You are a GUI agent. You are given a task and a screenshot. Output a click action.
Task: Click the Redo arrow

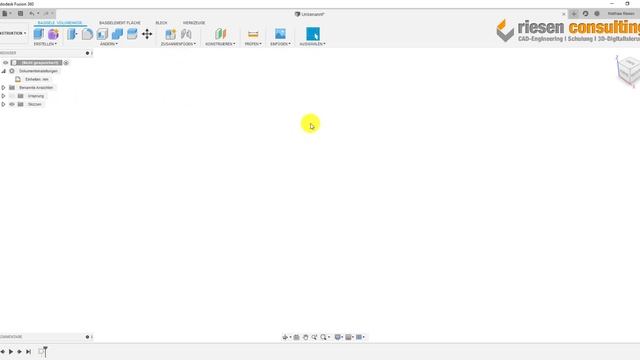[46, 13]
